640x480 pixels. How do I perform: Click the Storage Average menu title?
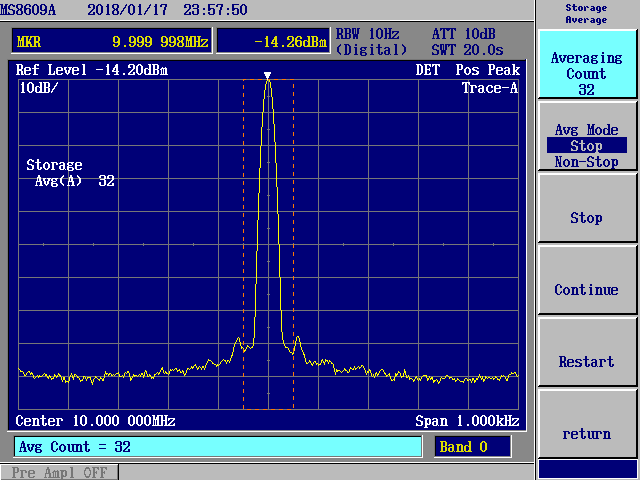click(x=586, y=13)
